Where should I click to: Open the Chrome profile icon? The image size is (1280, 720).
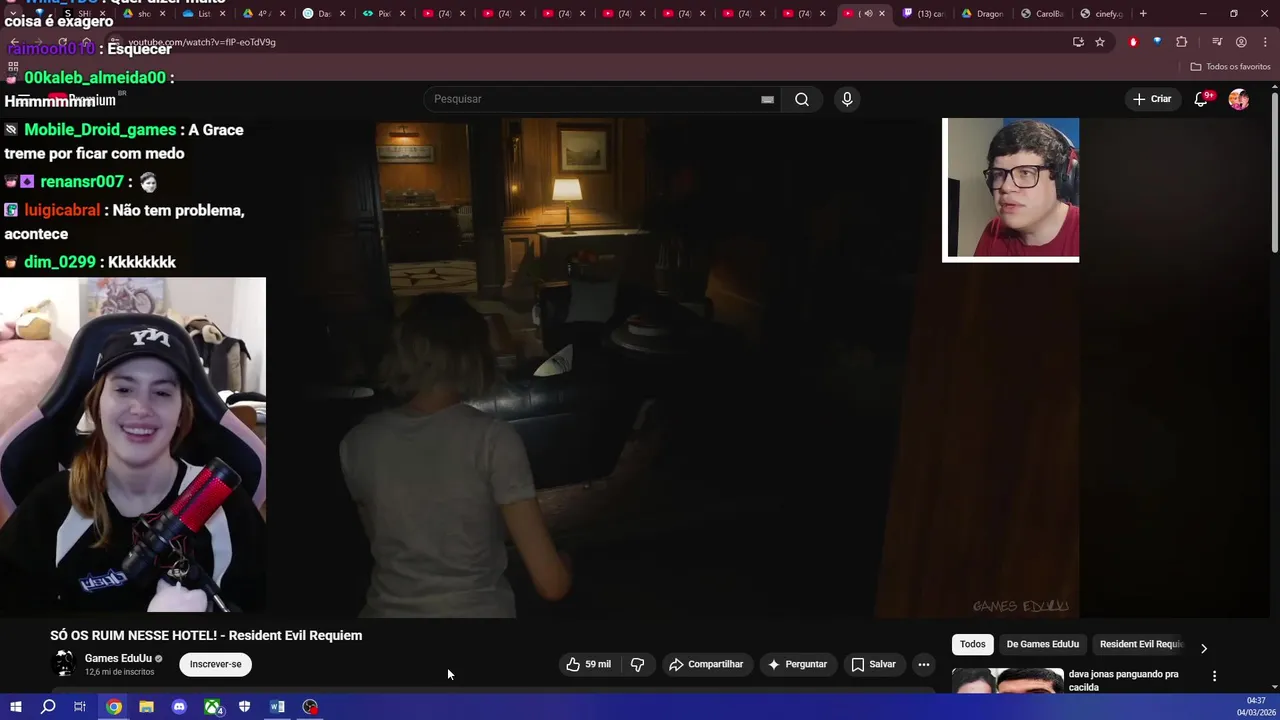click(1241, 42)
